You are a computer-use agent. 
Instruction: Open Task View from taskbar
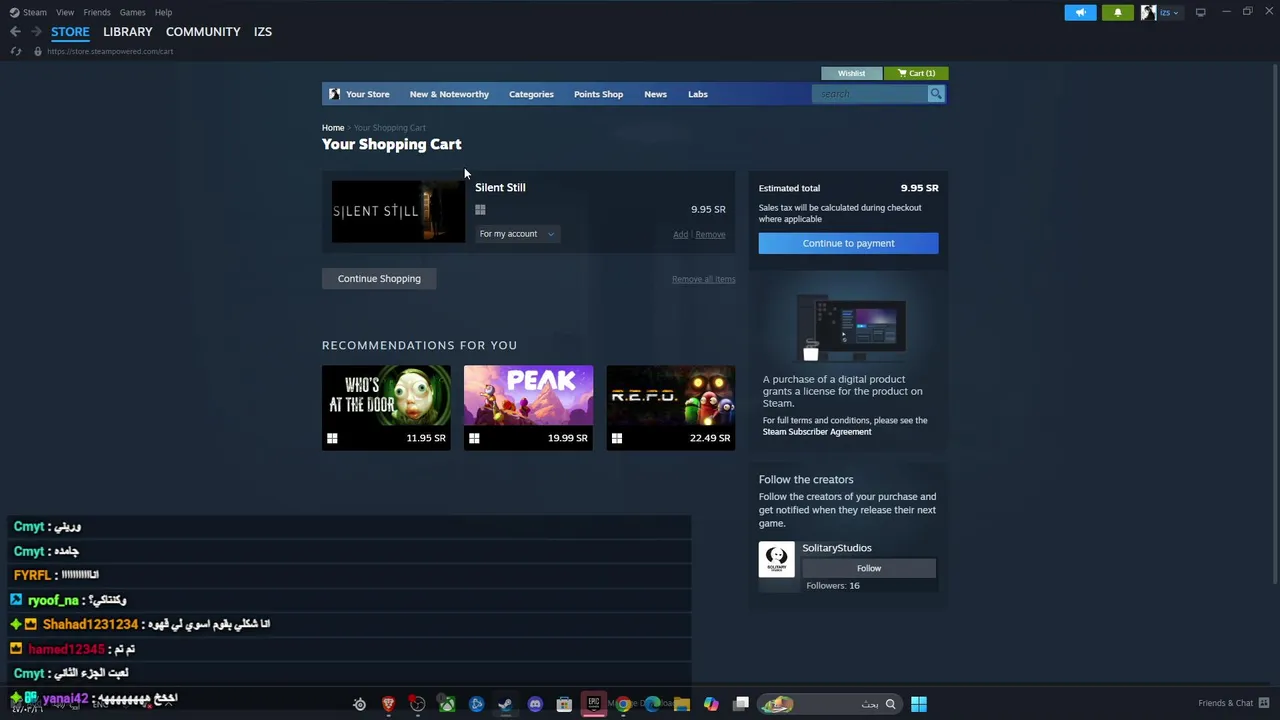click(741, 704)
